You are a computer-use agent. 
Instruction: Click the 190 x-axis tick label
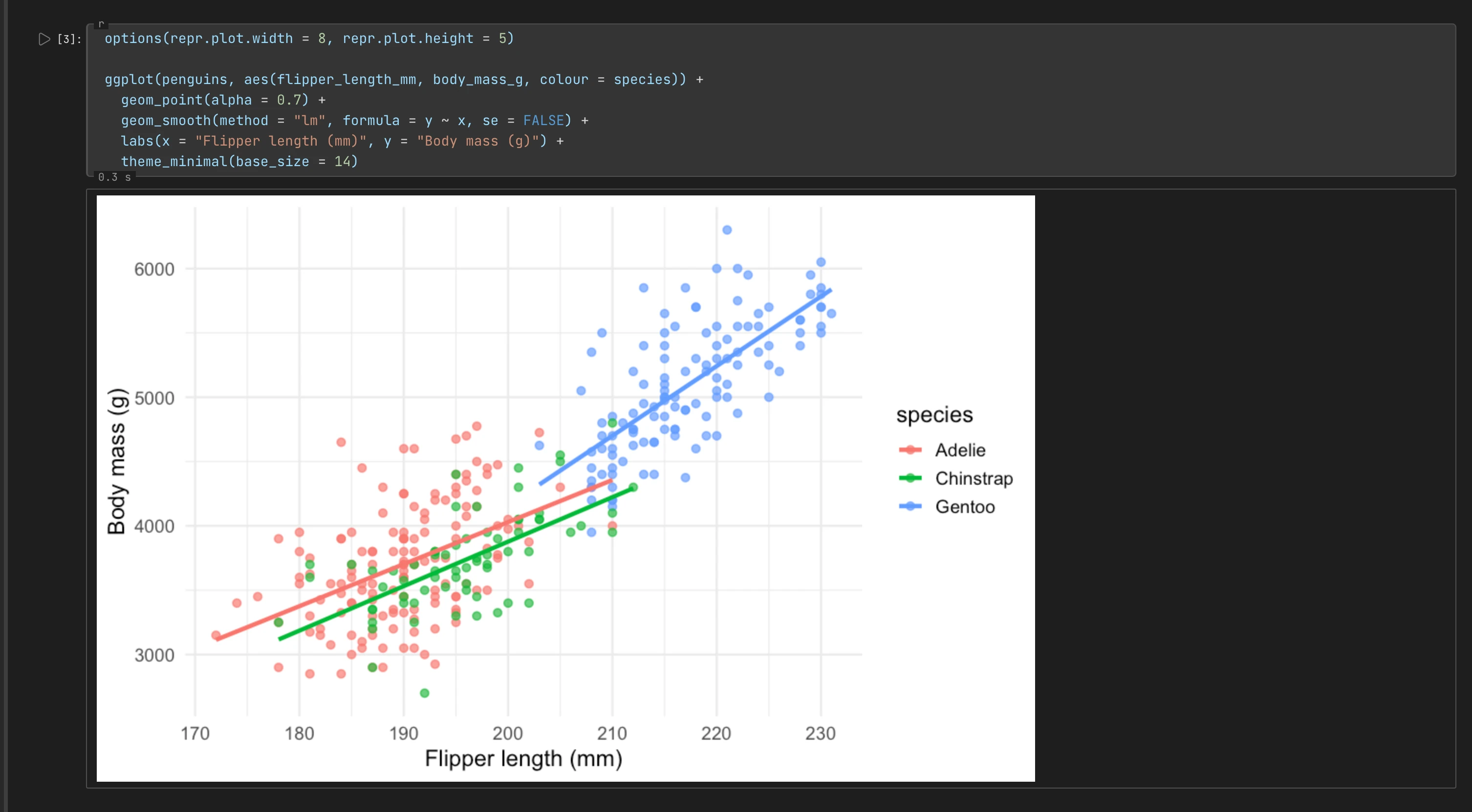coord(403,733)
